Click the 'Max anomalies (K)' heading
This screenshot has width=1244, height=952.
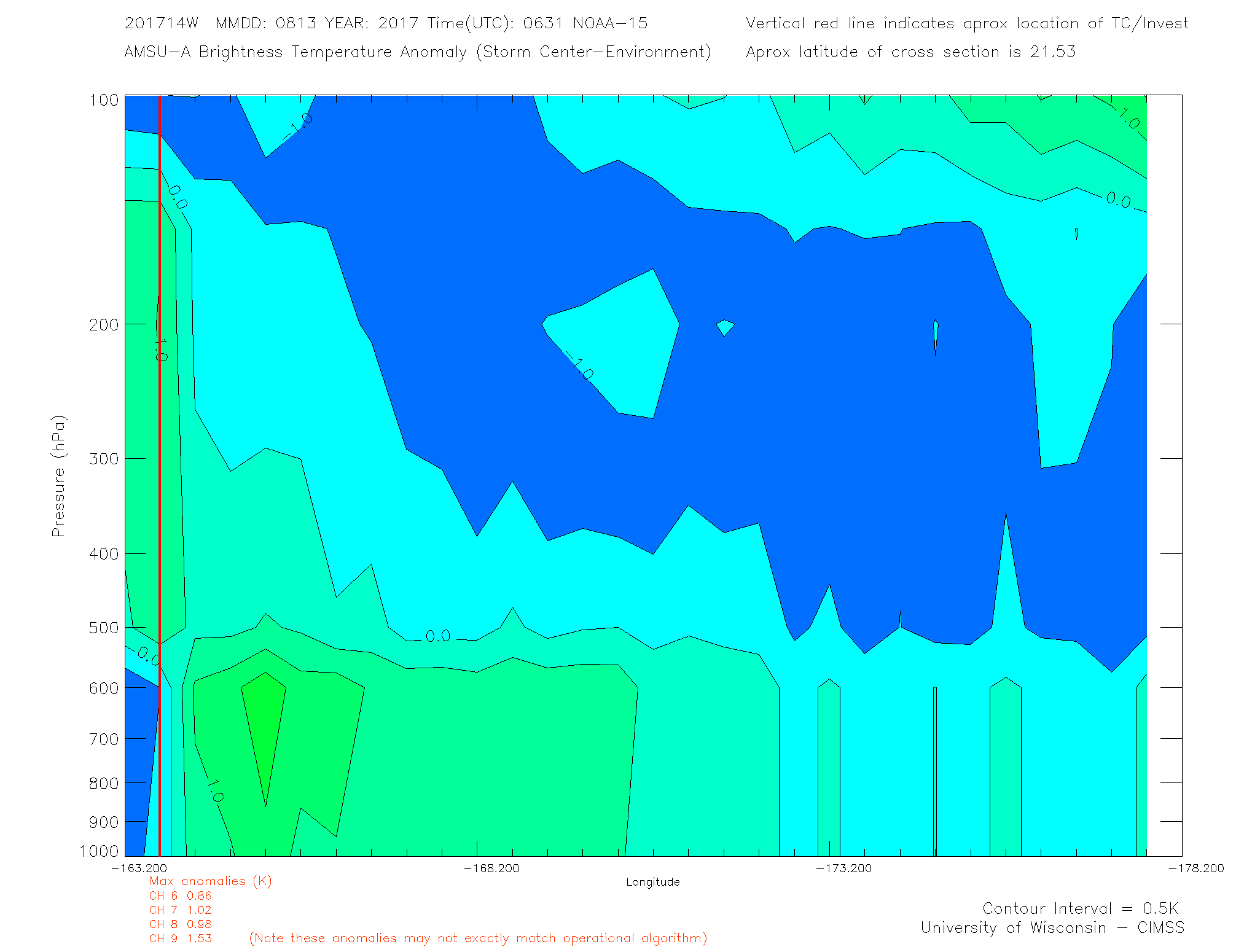click(x=210, y=881)
